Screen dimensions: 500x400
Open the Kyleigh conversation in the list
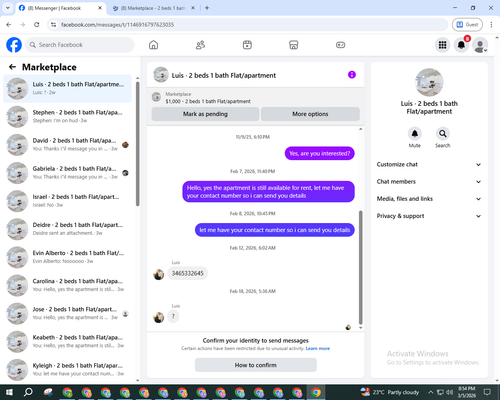pos(67,370)
